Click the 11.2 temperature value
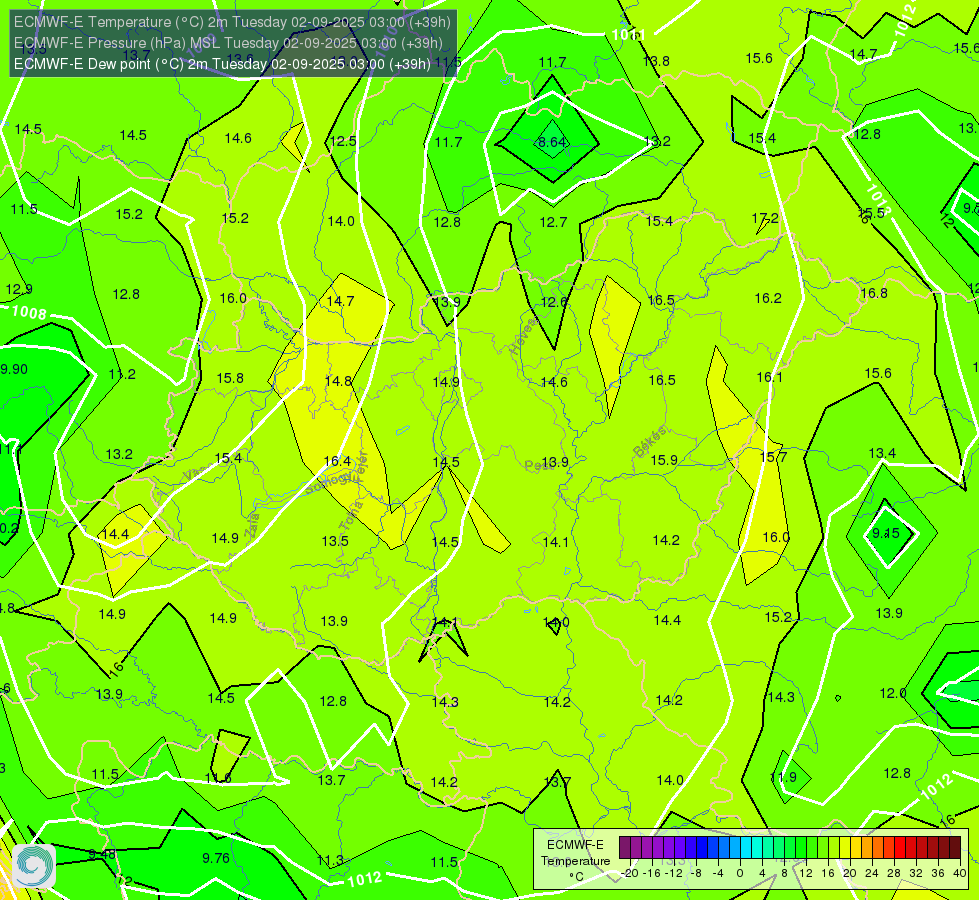 [122, 374]
